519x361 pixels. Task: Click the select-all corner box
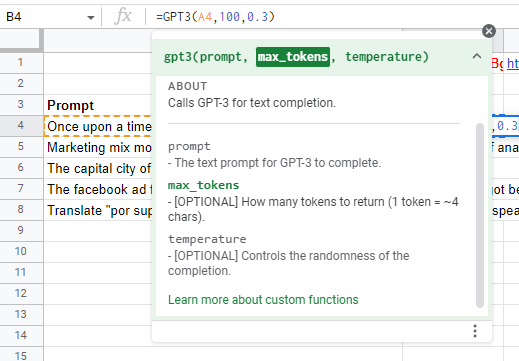click(21, 40)
